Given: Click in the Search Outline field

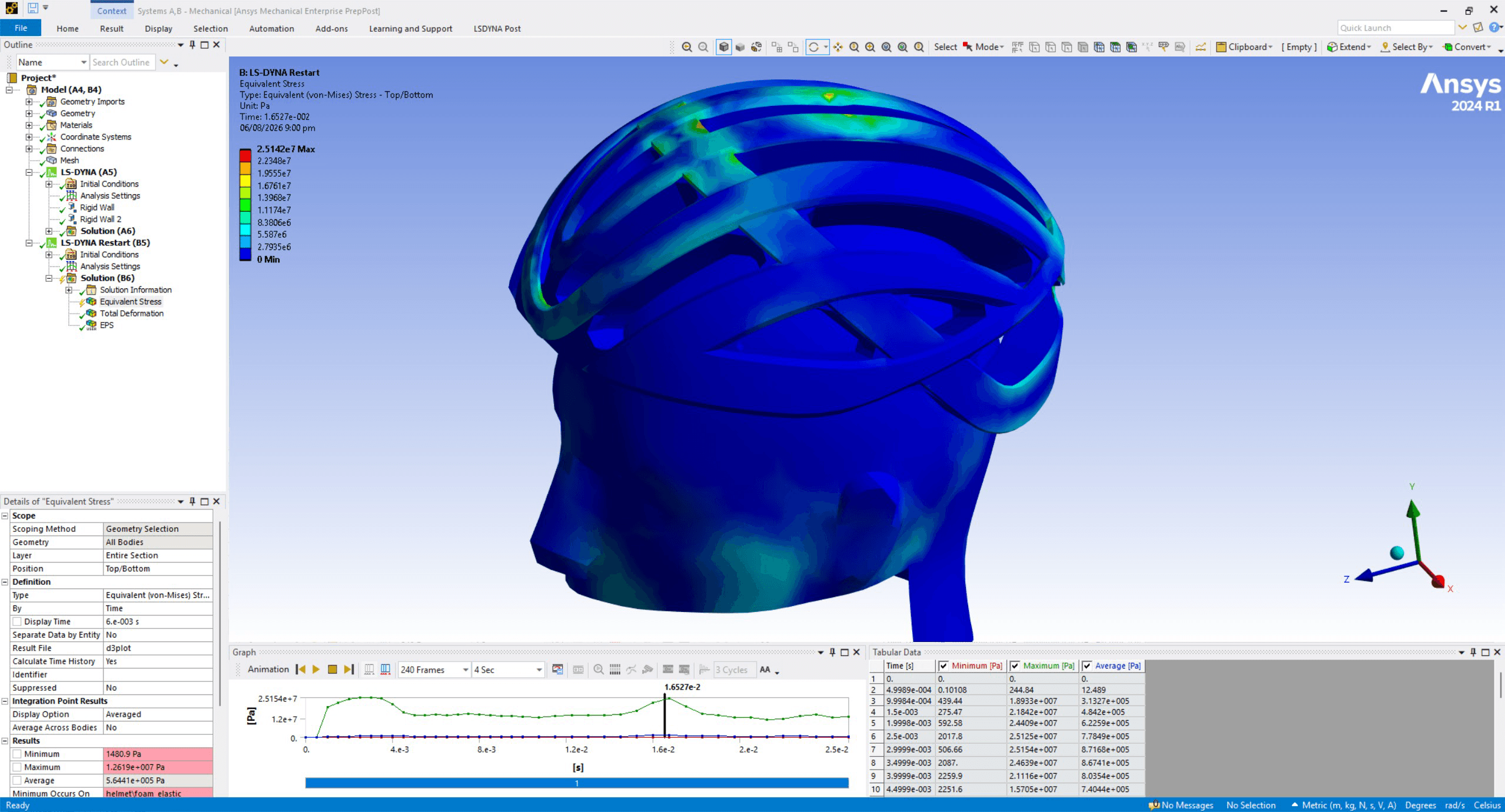Looking at the screenshot, I should (x=122, y=62).
